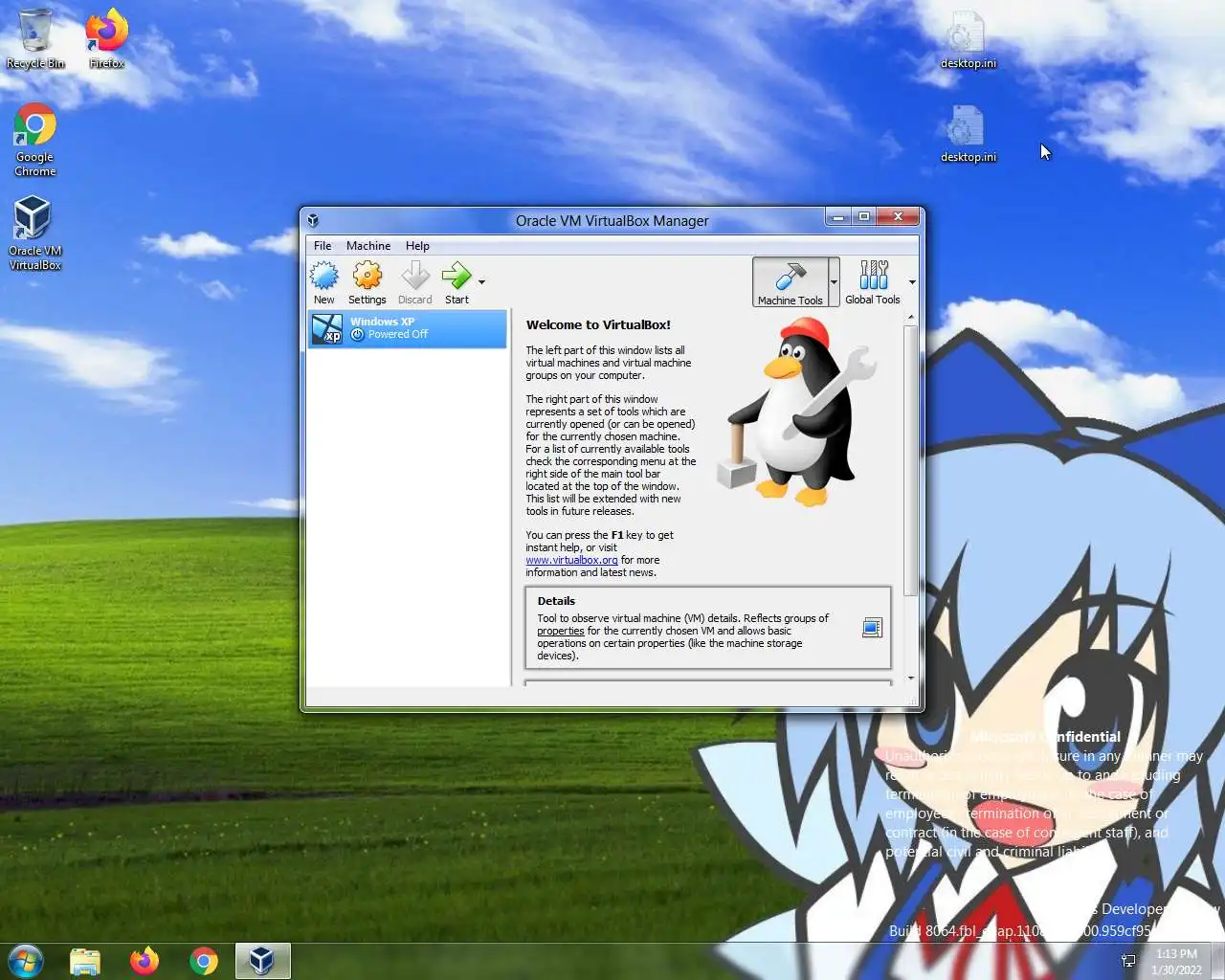
Task: Select the Recycle Bin desktop icon
Action: click(x=35, y=39)
